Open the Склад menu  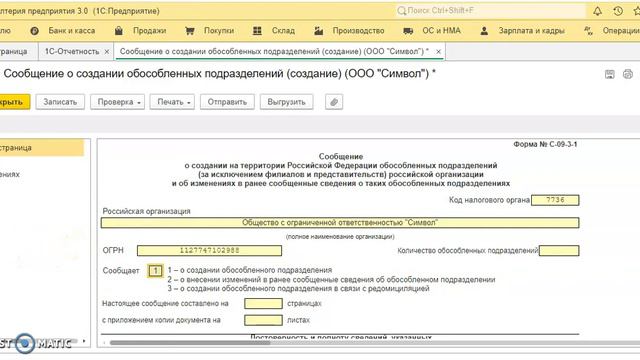pos(283,31)
